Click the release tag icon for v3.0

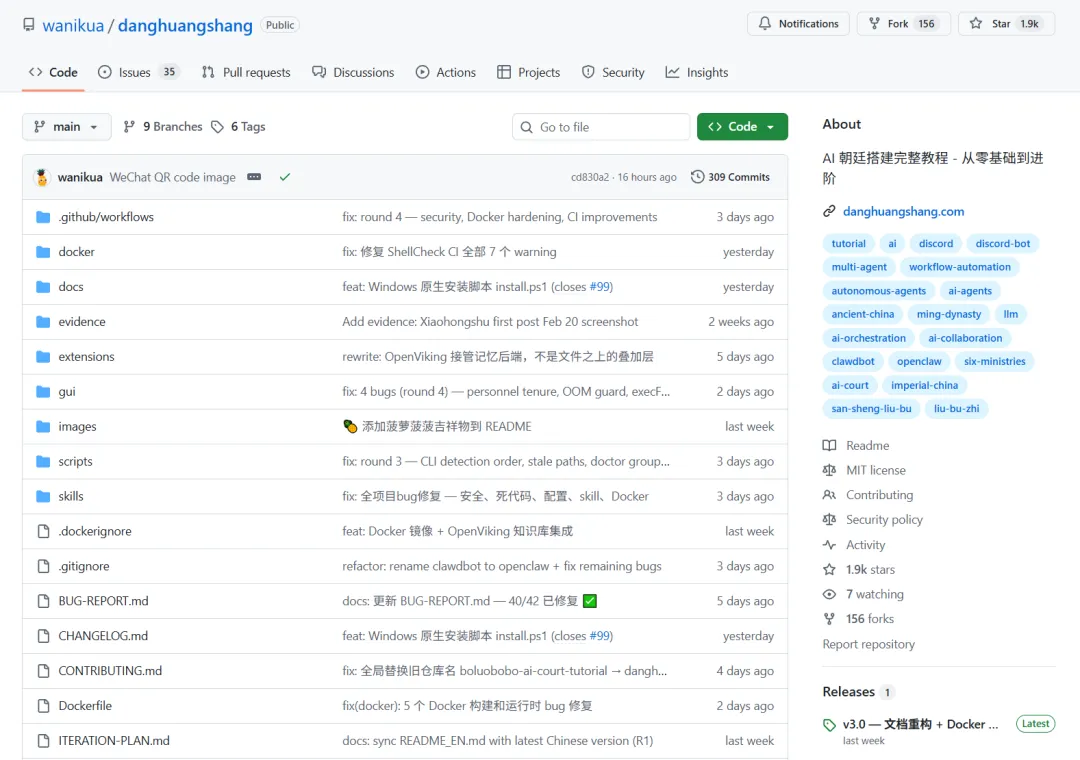[x=829, y=725]
